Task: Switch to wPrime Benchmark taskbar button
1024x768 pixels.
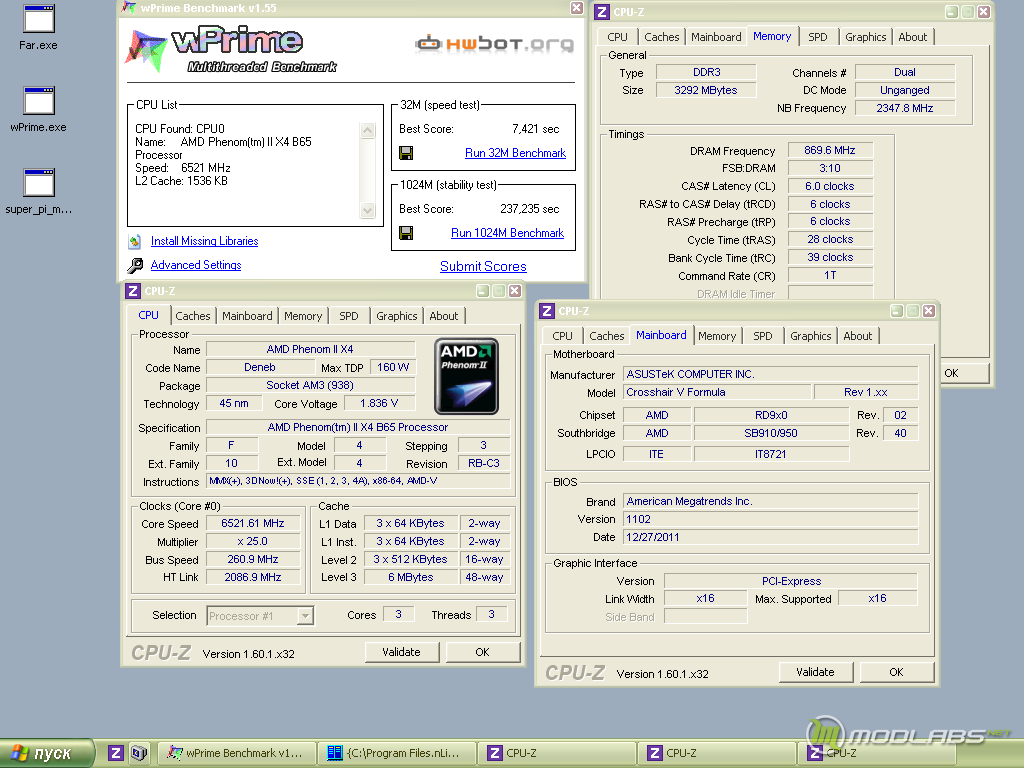Action: pos(236,753)
